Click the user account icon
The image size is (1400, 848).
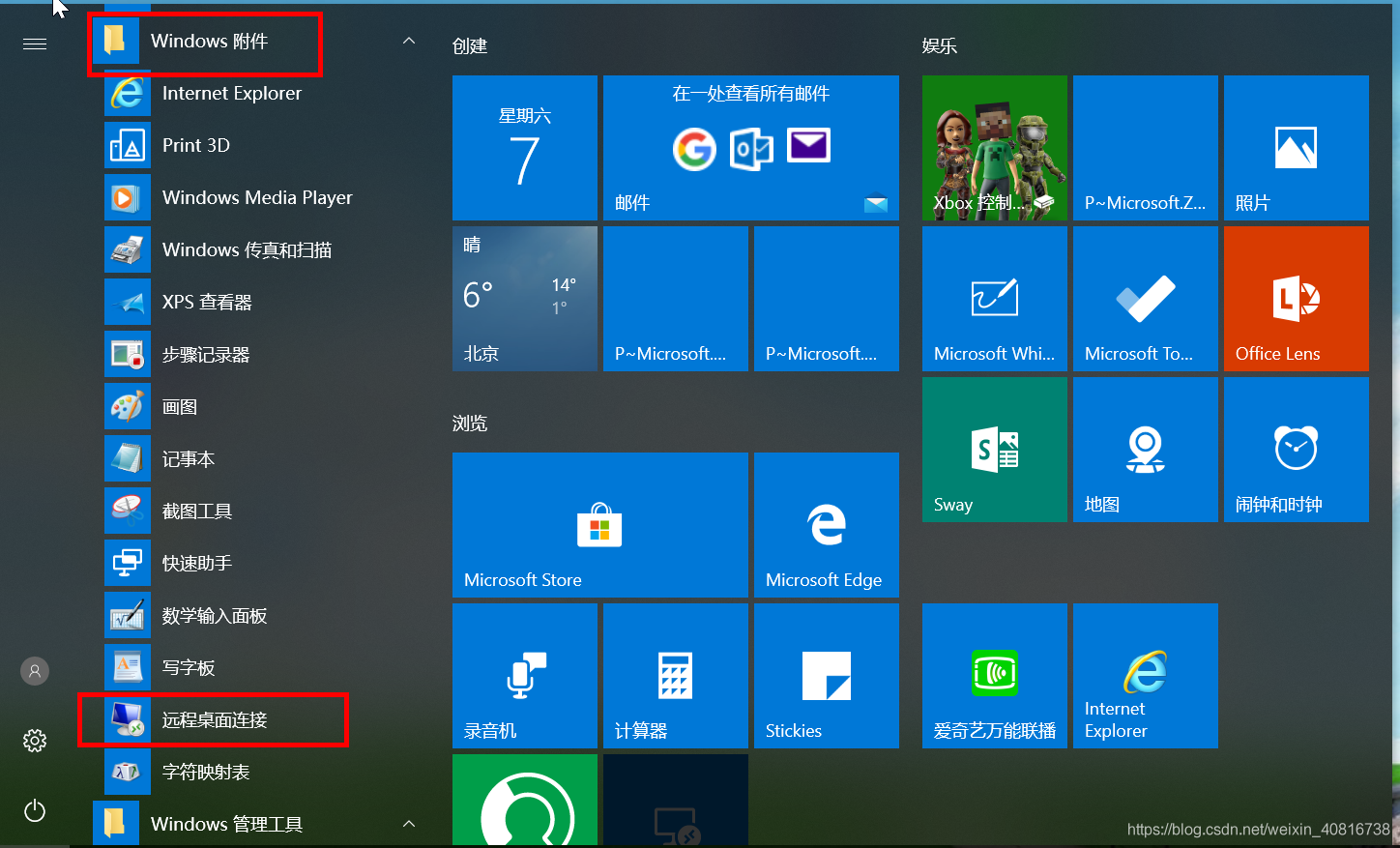[x=35, y=671]
